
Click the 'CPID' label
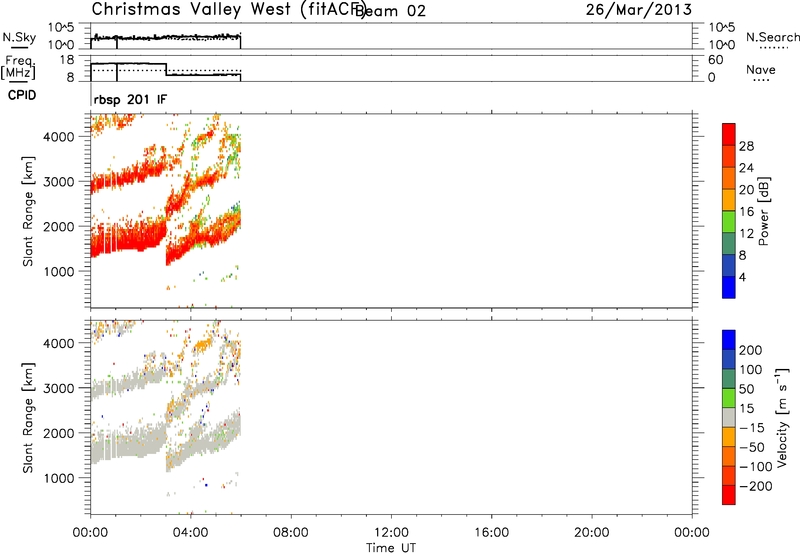click(22, 95)
